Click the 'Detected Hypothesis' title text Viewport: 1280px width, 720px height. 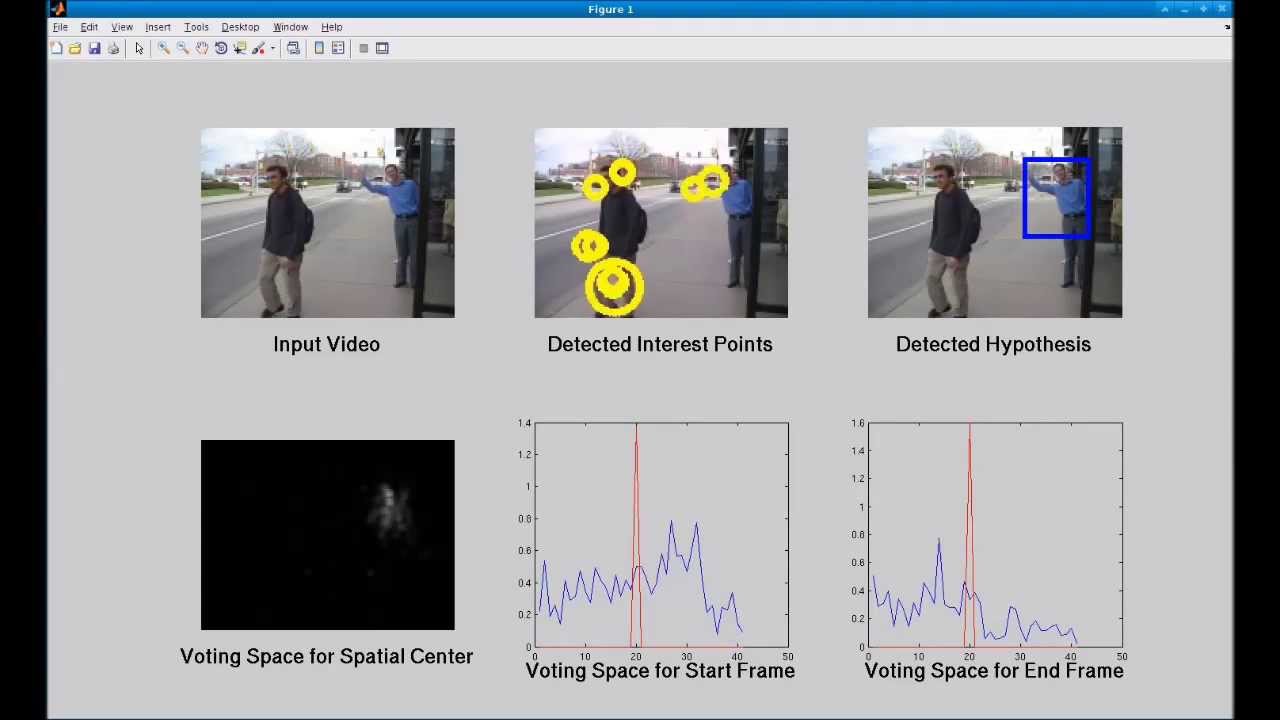pos(993,344)
